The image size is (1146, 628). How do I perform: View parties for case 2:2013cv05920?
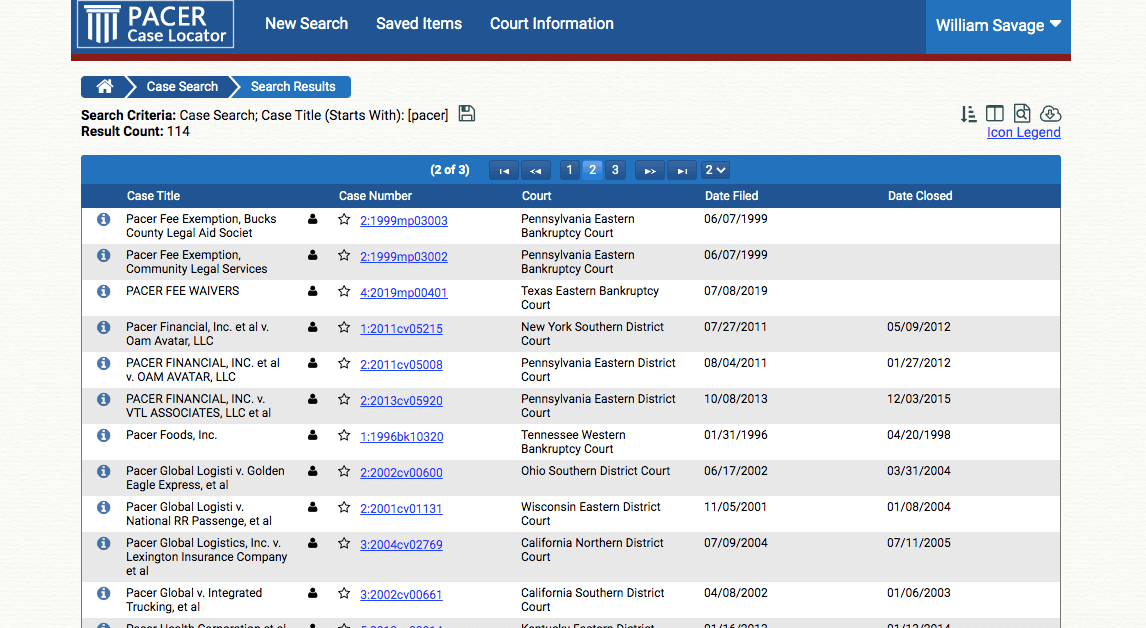[x=313, y=399]
